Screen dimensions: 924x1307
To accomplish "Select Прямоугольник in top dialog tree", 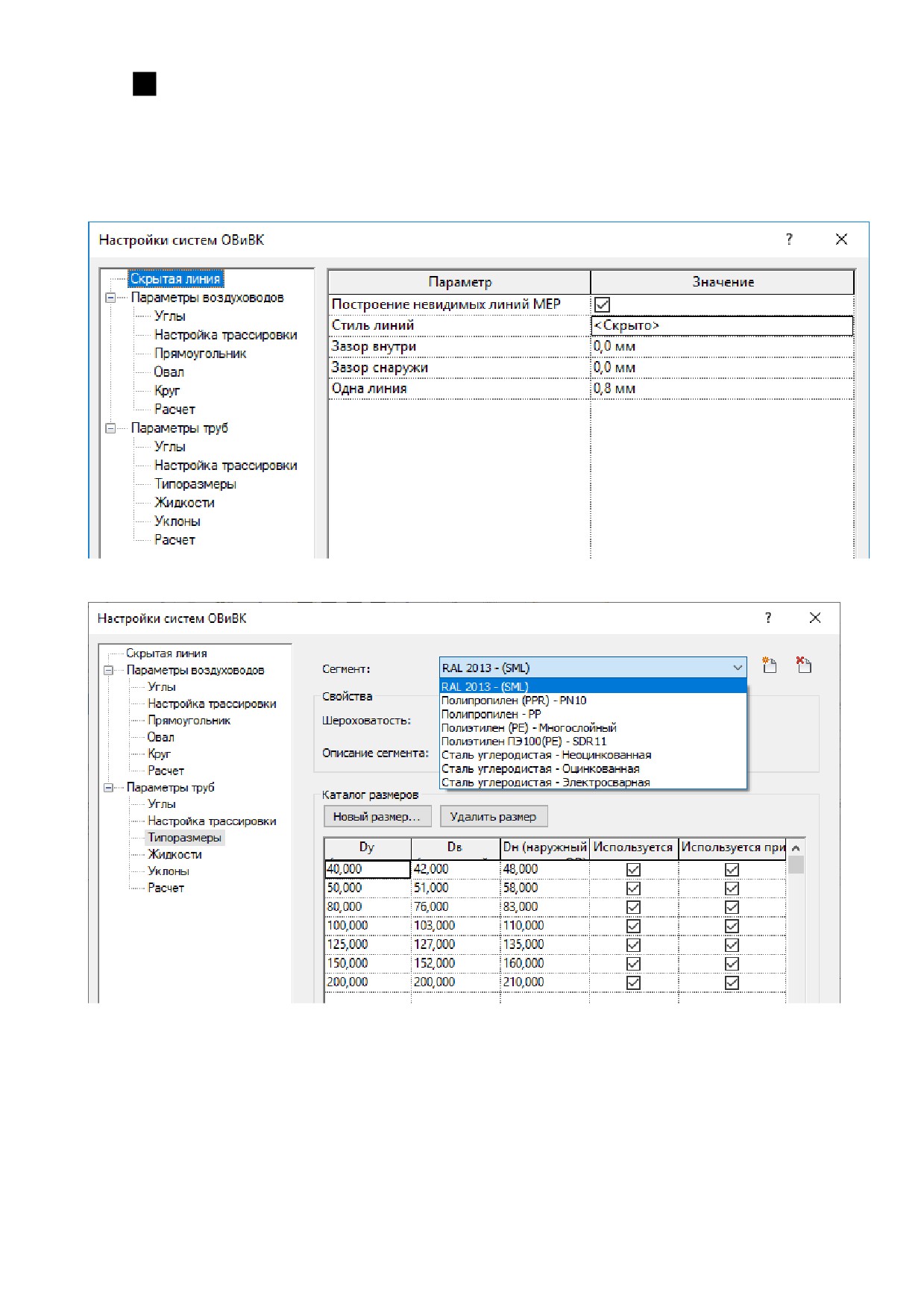I will coord(200,354).
